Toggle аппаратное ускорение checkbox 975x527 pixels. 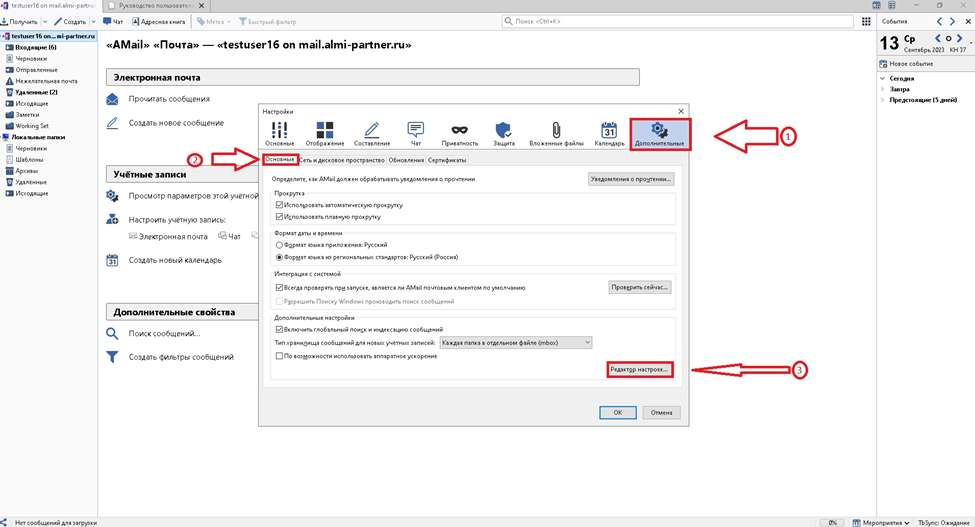click(x=279, y=356)
